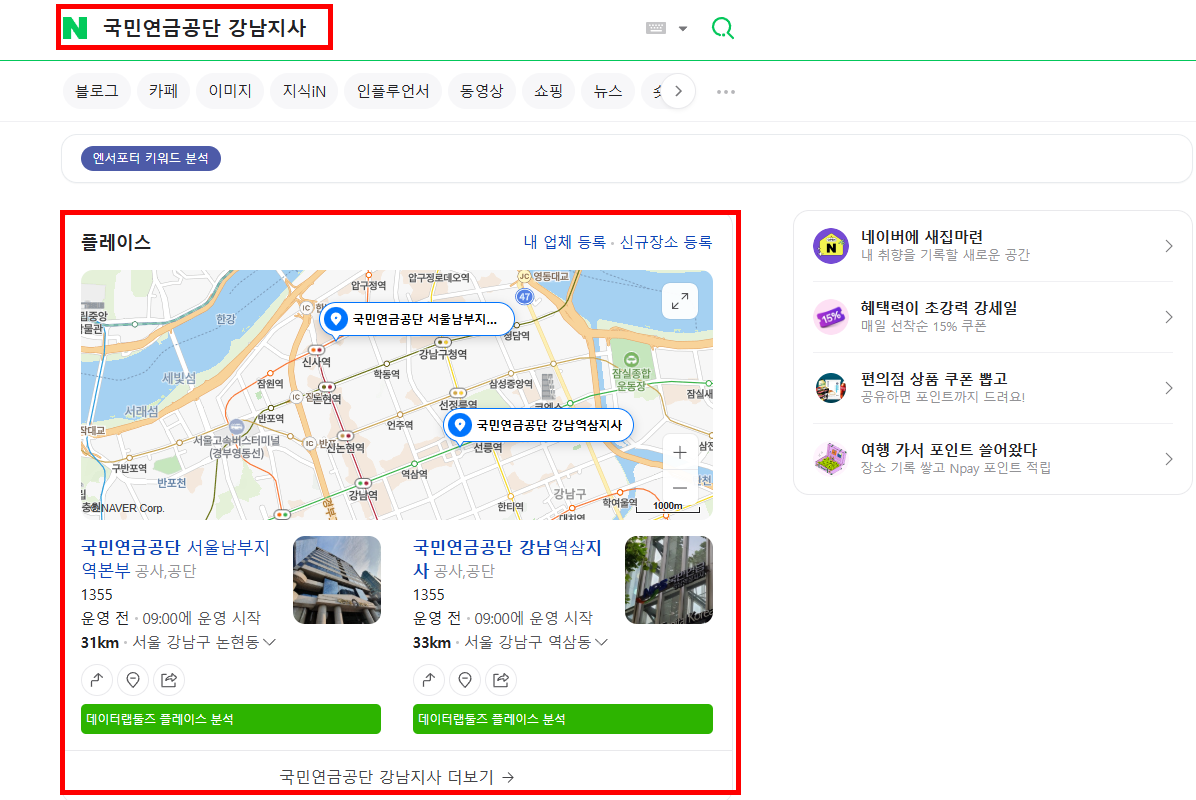The height and width of the screenshot is (800, 1196).
Task: Go to the 인플루언서 tab
Action: 393,92
